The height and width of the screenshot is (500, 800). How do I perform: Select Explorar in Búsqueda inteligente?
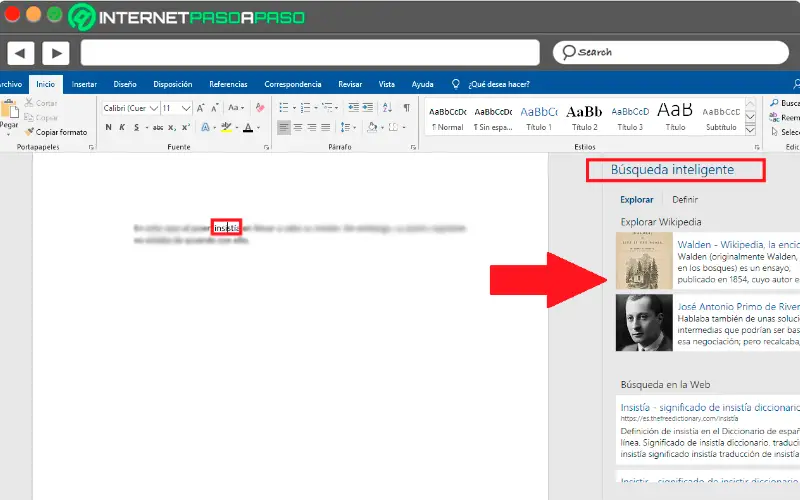(636, 199)
